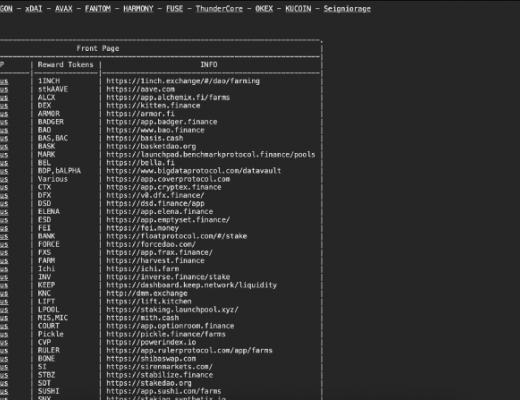Click the app.cryptex.finance URL
The image size is (520, 400).
[x=164, y=187]
